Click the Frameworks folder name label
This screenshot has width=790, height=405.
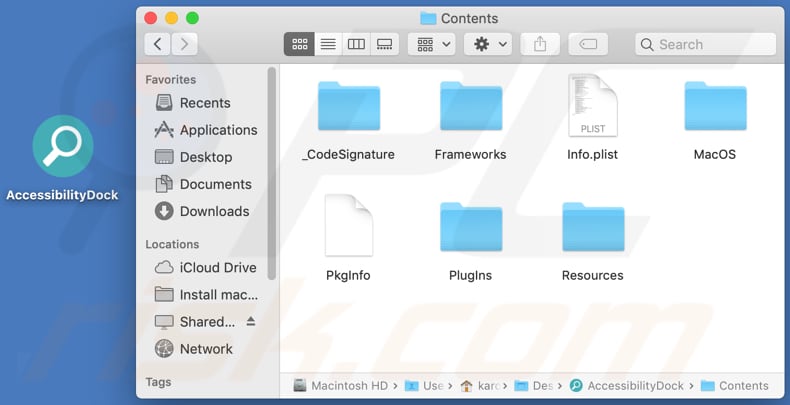click(471, 154)
